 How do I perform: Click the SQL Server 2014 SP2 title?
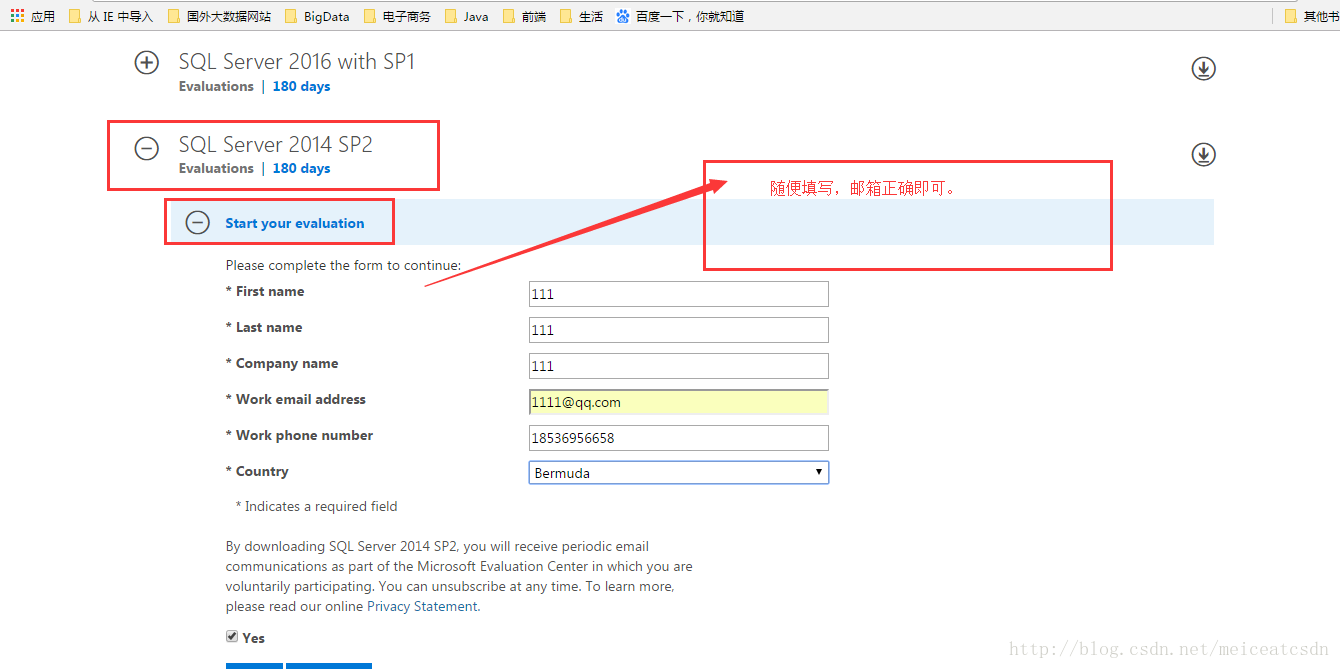(x=276, y=144)
